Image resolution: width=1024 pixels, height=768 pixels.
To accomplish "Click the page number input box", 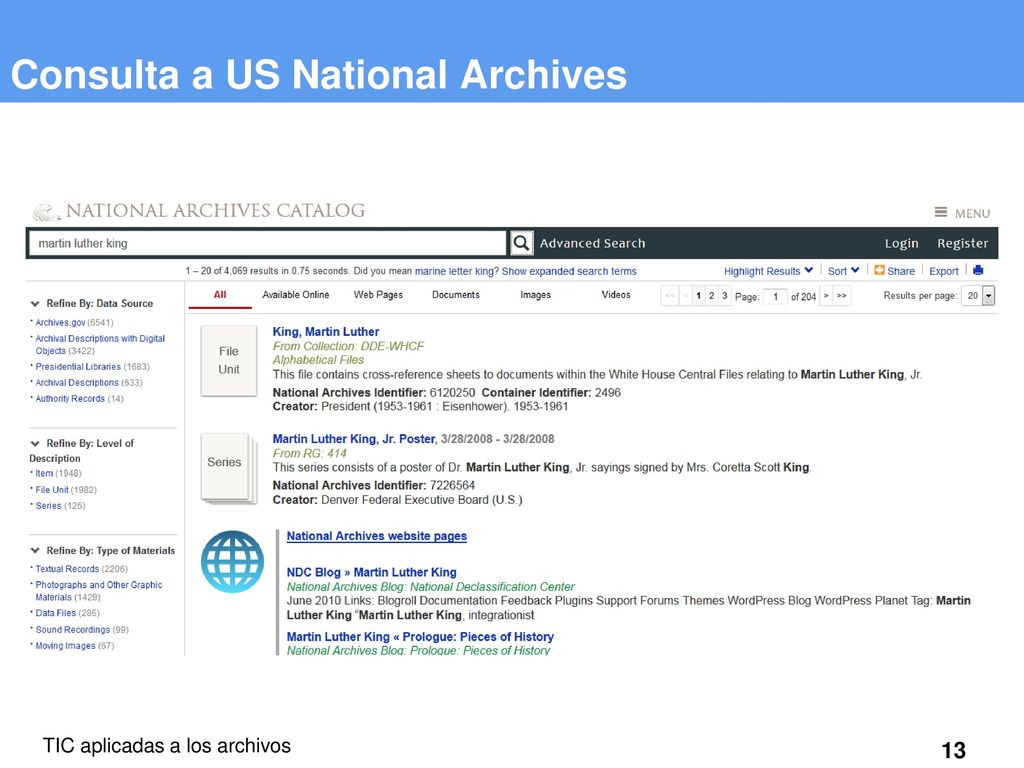I will click(x=775, y=296).
